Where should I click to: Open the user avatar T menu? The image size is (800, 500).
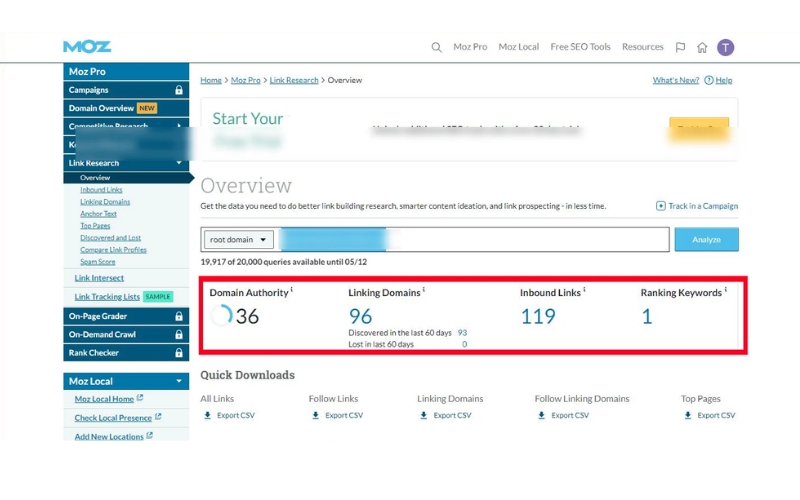pos(725,47)
